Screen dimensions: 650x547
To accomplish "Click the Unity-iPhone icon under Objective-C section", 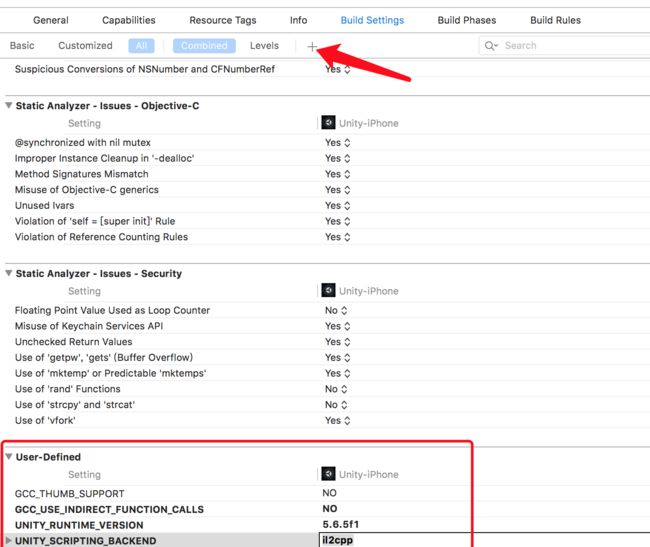I will coord(328,123).
